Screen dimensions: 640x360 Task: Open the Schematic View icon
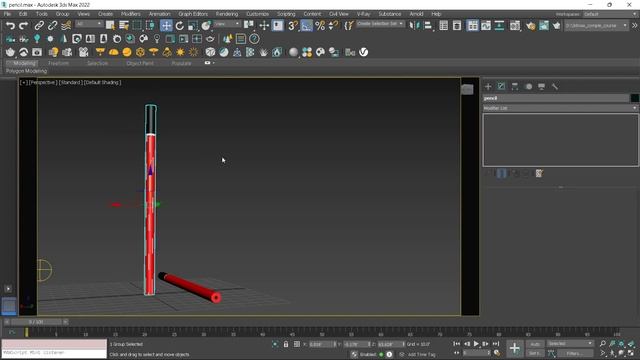pyautogui.click(x=499, y=26)
